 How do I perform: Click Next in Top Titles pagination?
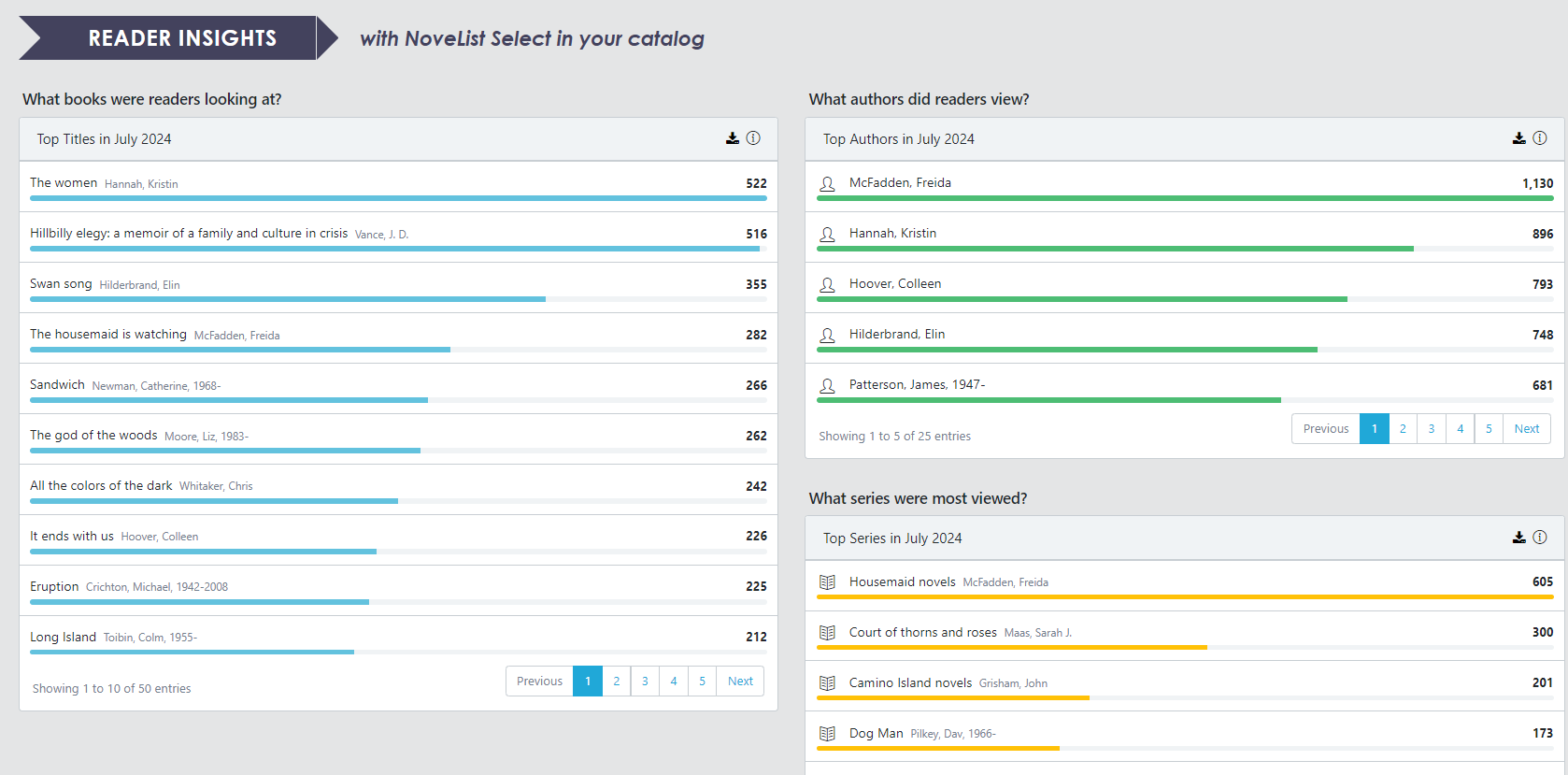(740, 682)
